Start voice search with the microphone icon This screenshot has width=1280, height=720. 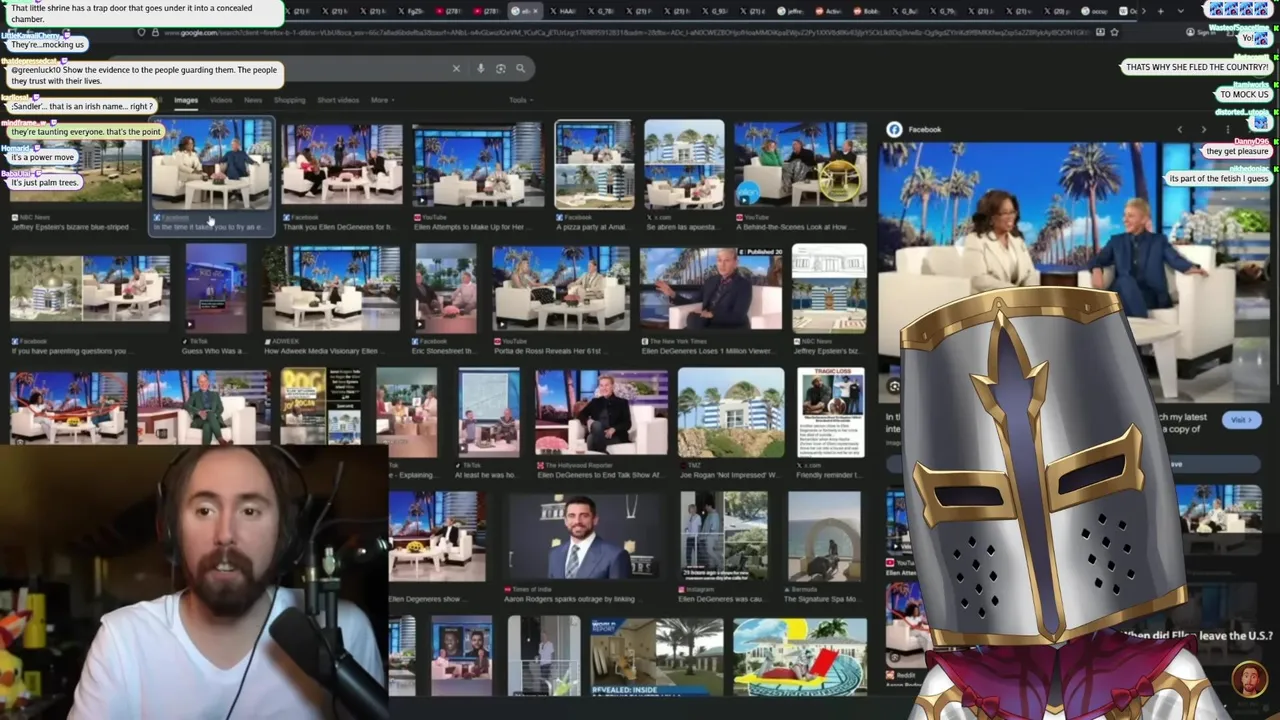[481, 69]
